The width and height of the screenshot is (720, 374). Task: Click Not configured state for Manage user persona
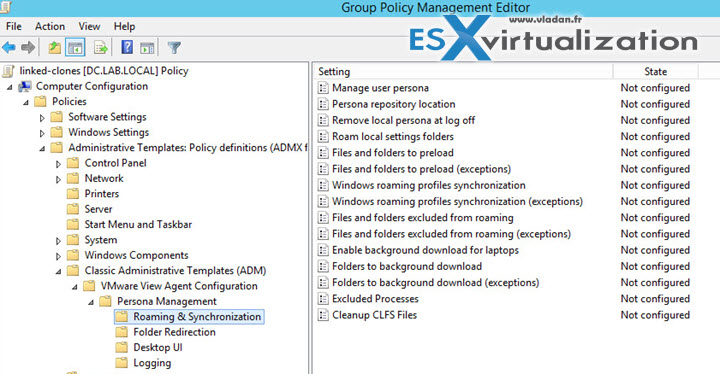[655, 88]
